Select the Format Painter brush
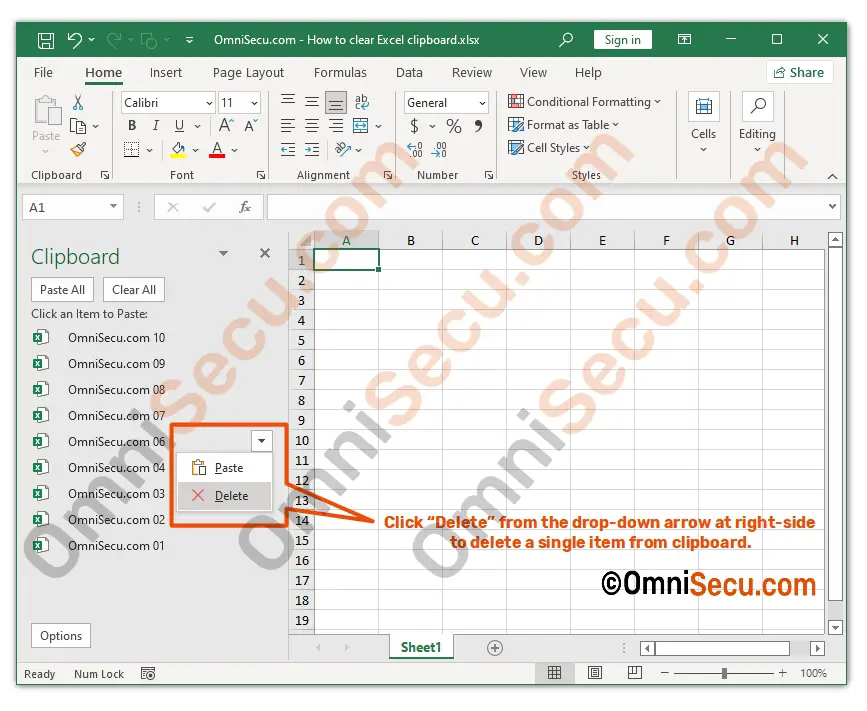The height and width of the screenshot is (711, 867). [x=78, y=149]
